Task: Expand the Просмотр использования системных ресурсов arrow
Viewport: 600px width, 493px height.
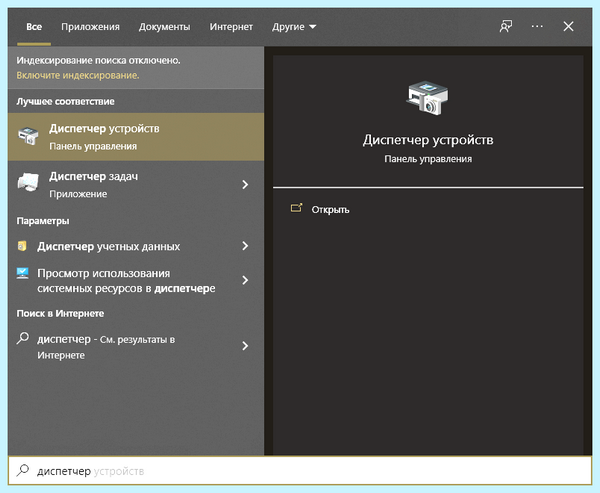Action: (x=245, y=280)
